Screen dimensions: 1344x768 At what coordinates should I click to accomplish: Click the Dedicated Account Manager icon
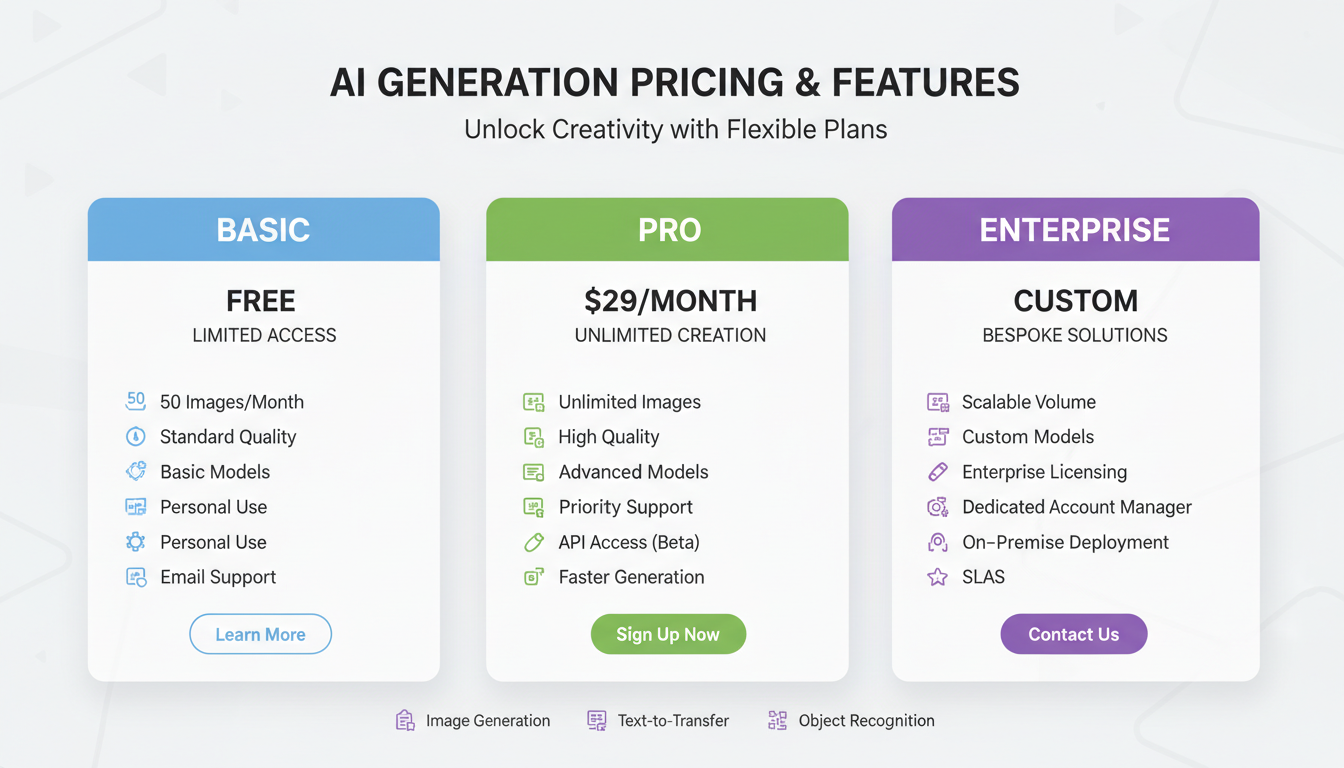pyautogui.click(x=938, y=506)
